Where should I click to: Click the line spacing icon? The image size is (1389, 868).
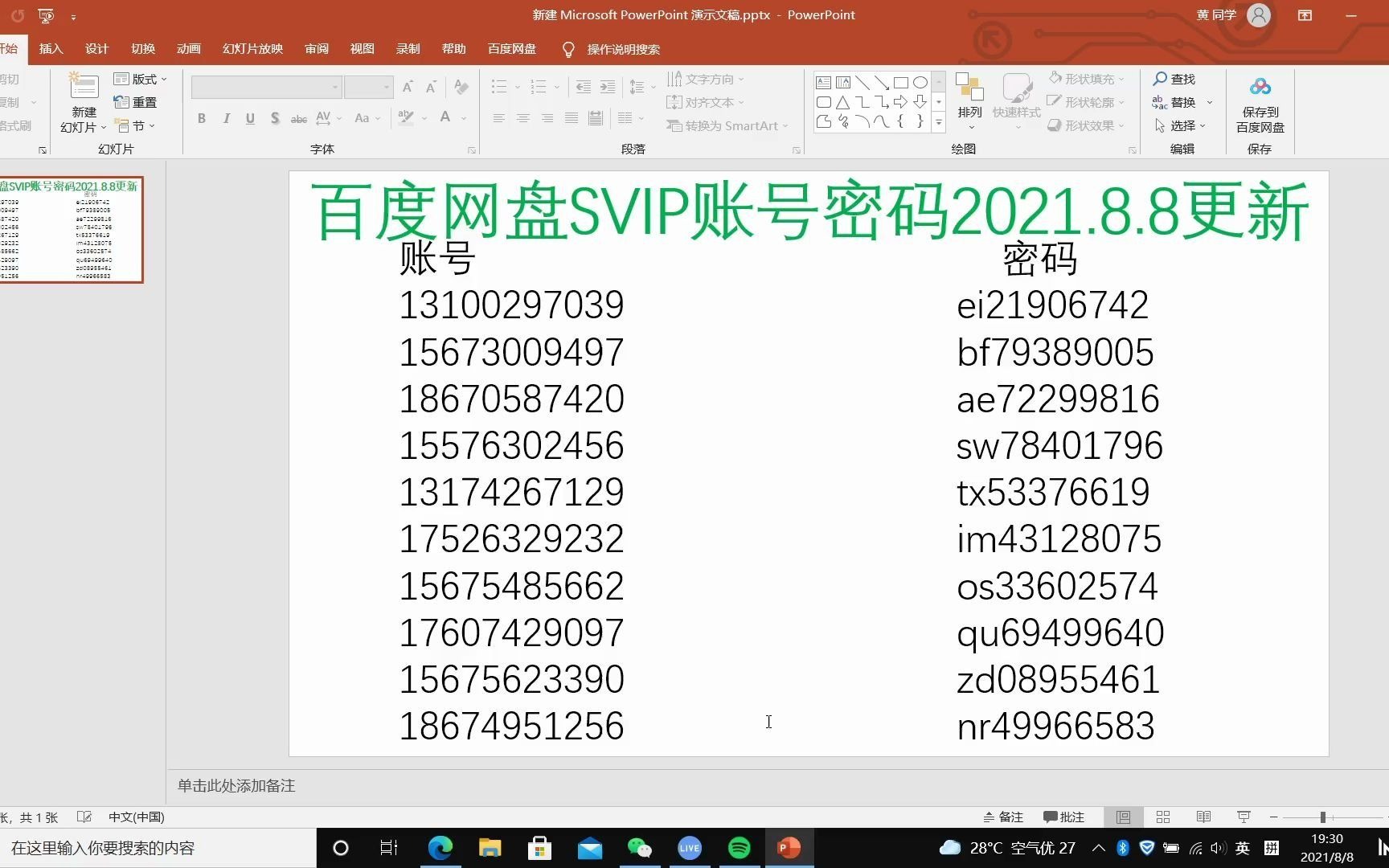[x=637, y=87]
